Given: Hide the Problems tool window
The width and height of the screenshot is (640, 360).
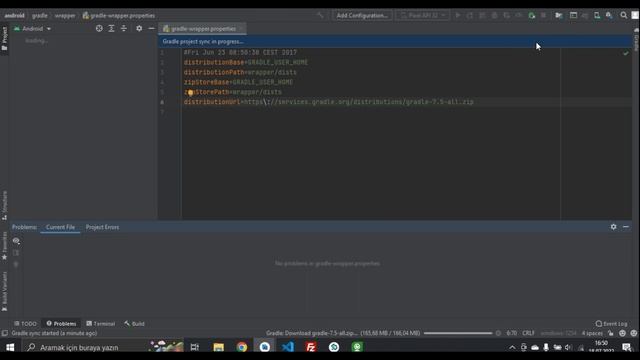Looking at the screenshot, I should coord(626,227).
